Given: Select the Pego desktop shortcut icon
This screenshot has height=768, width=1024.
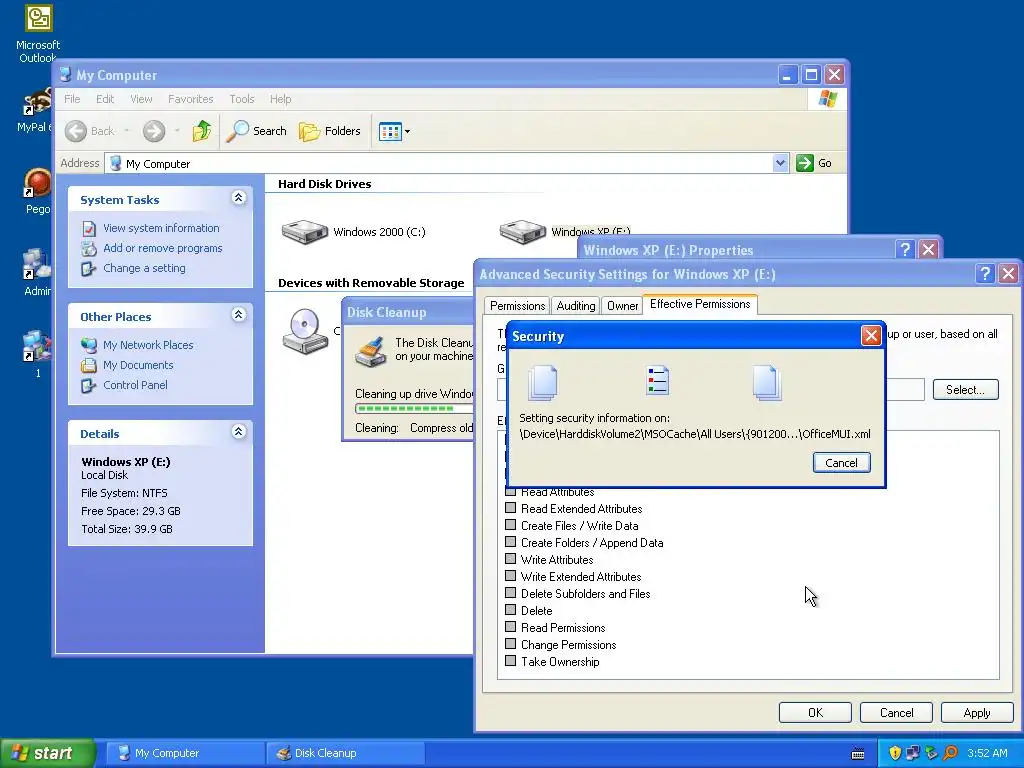Looking at the screenshot, I should pos(37,183).
